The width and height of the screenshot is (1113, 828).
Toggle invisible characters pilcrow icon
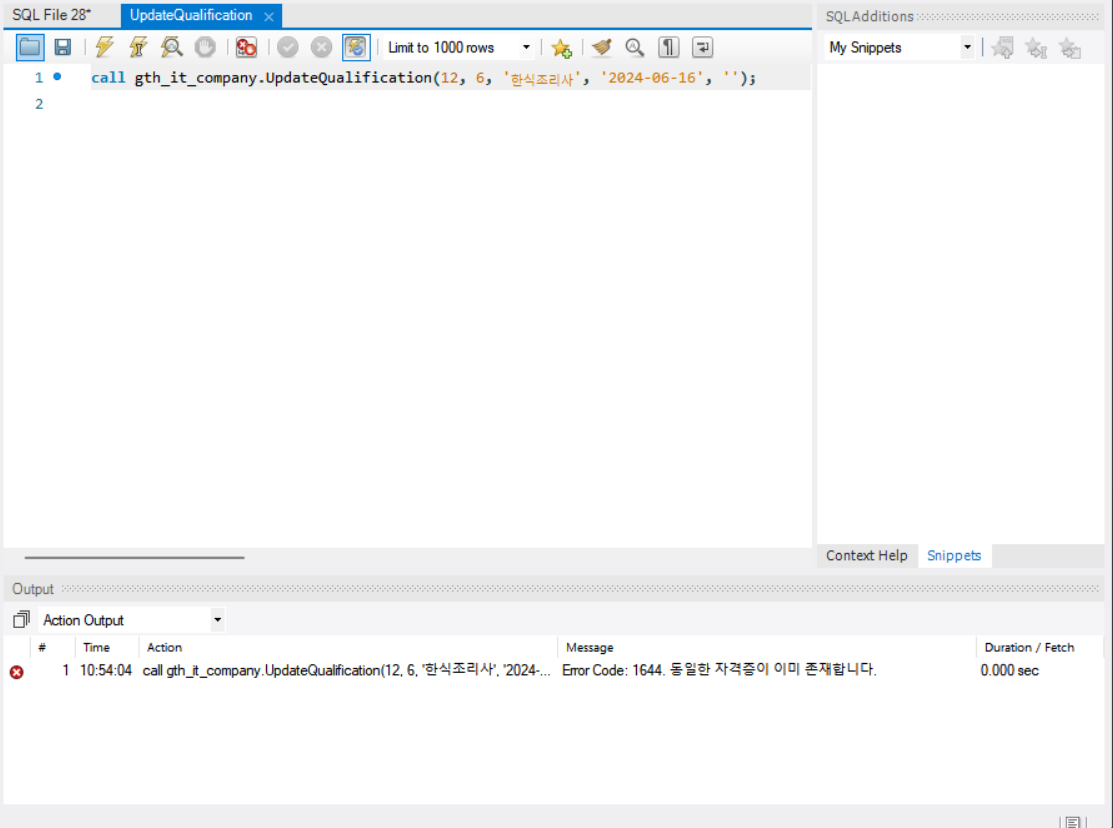[x=669, y=48]
